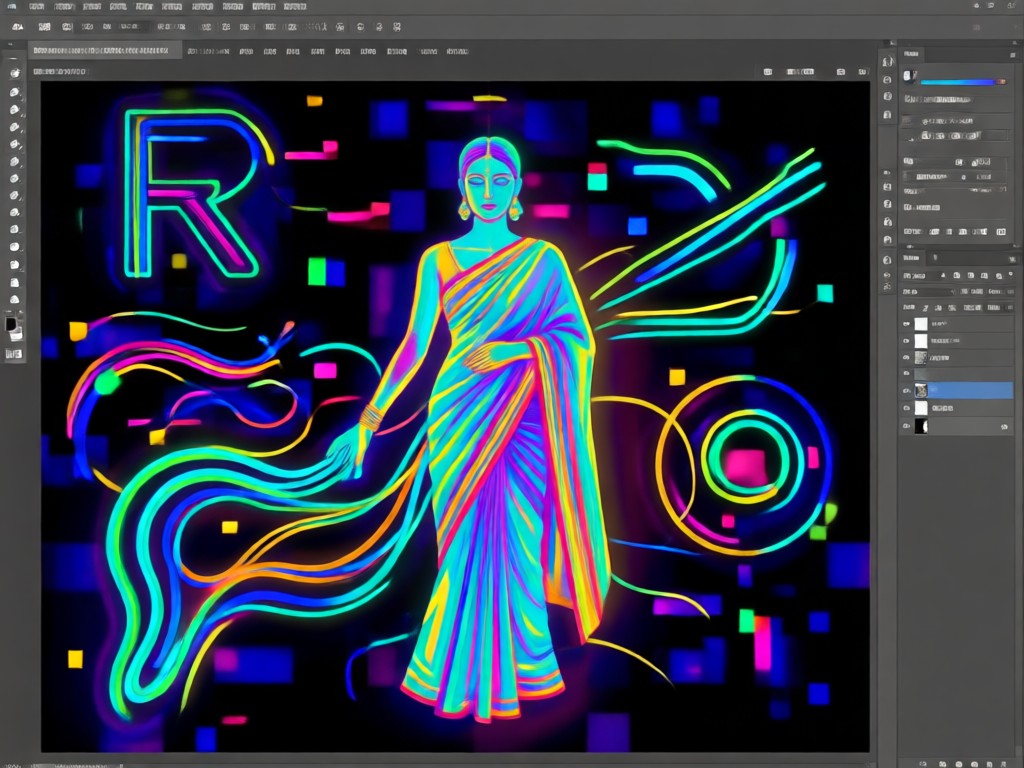Click the leftmost app icon in the menu bar

[12, 7]
